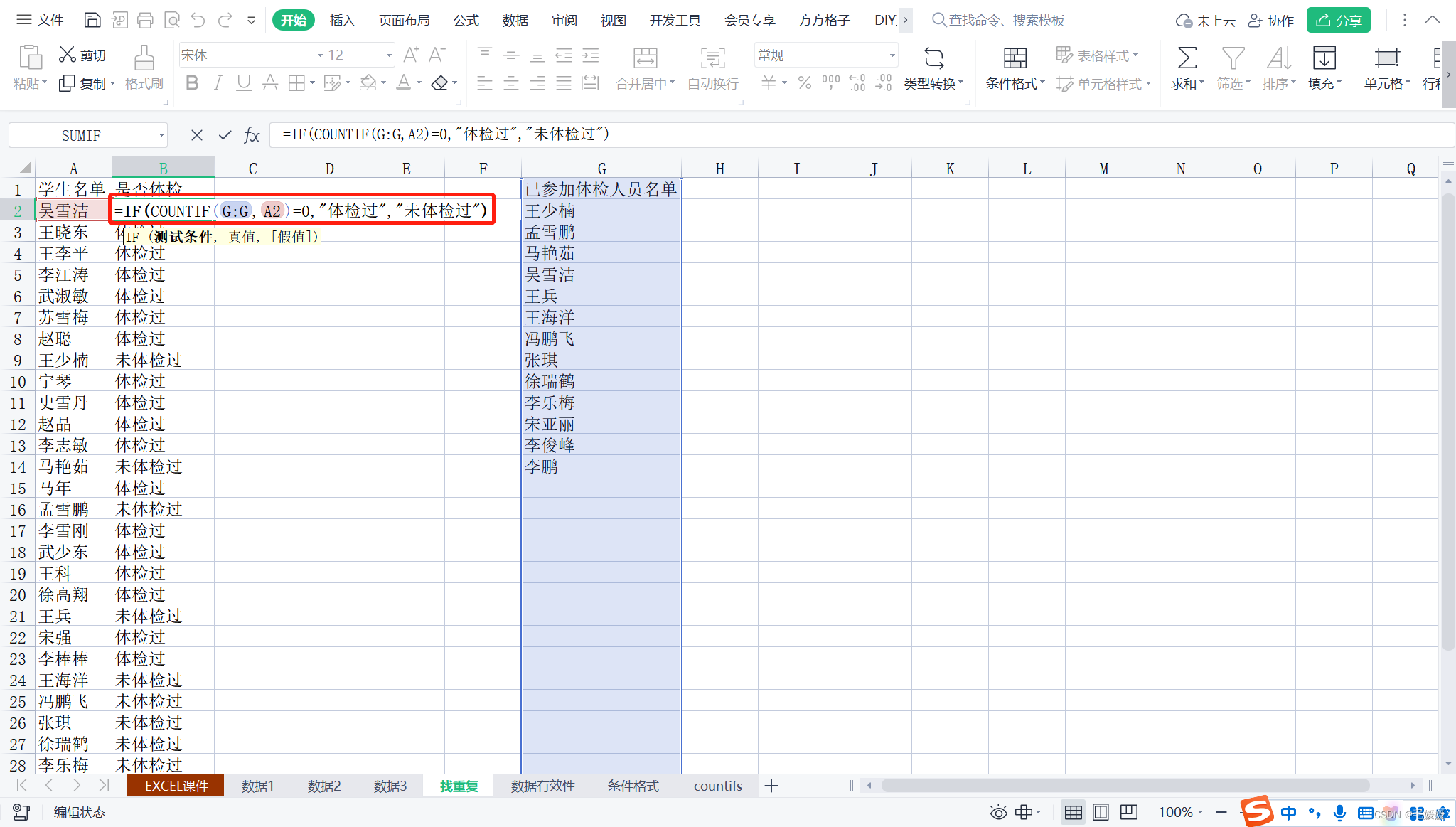Open the Data (数据) ribbon tab
This screenshot has width=1456, height=827.
[515, 21]
